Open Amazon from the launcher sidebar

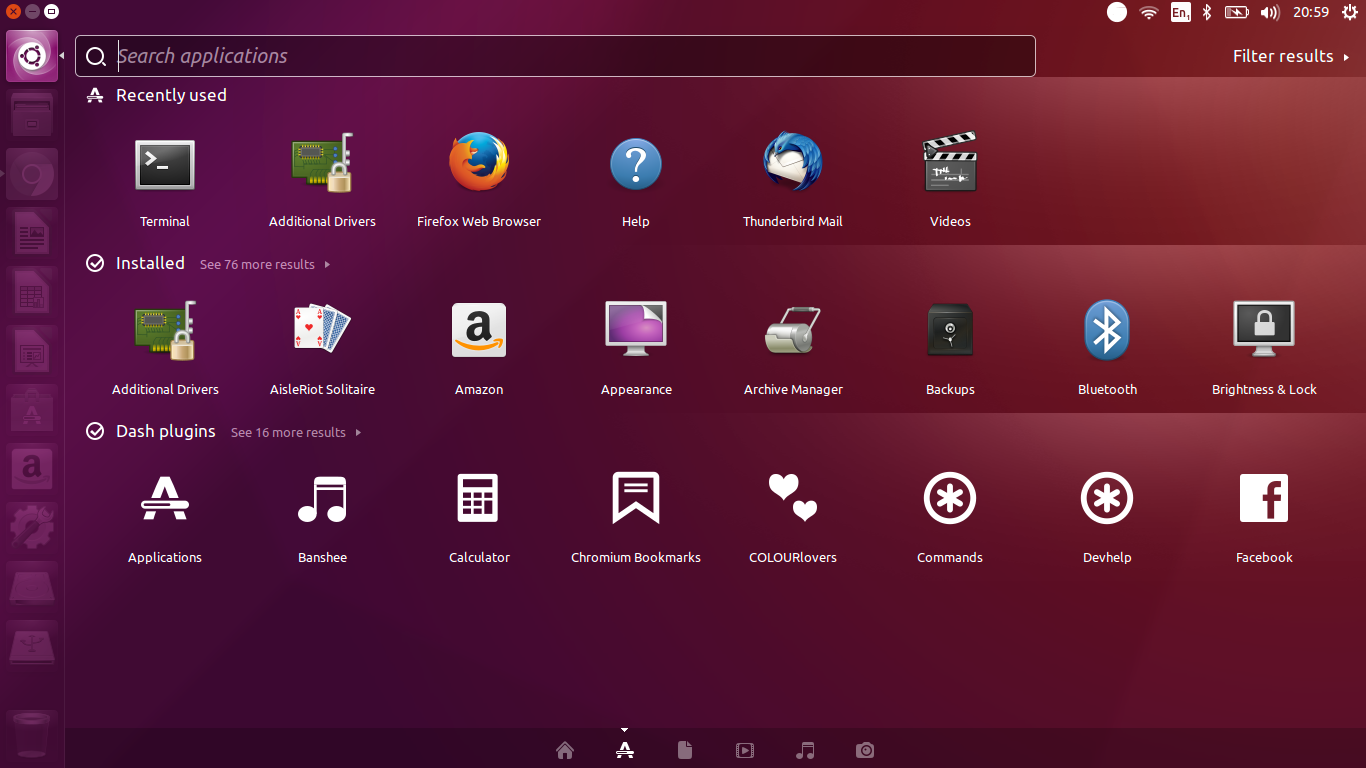tap(32, 468)
